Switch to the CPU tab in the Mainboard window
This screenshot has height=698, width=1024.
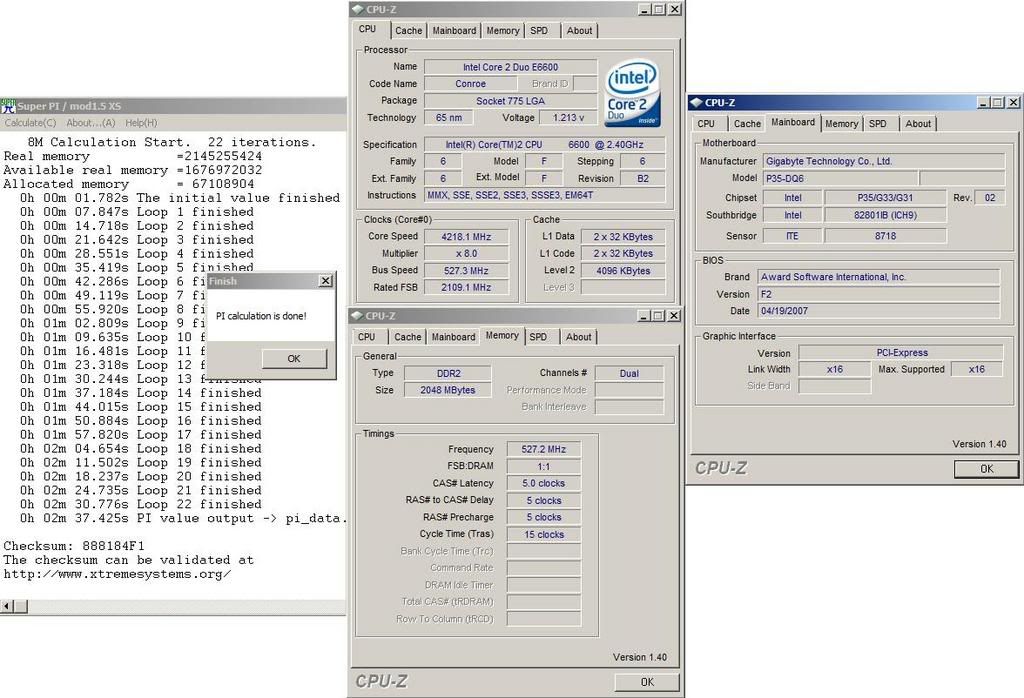(707, 123)
